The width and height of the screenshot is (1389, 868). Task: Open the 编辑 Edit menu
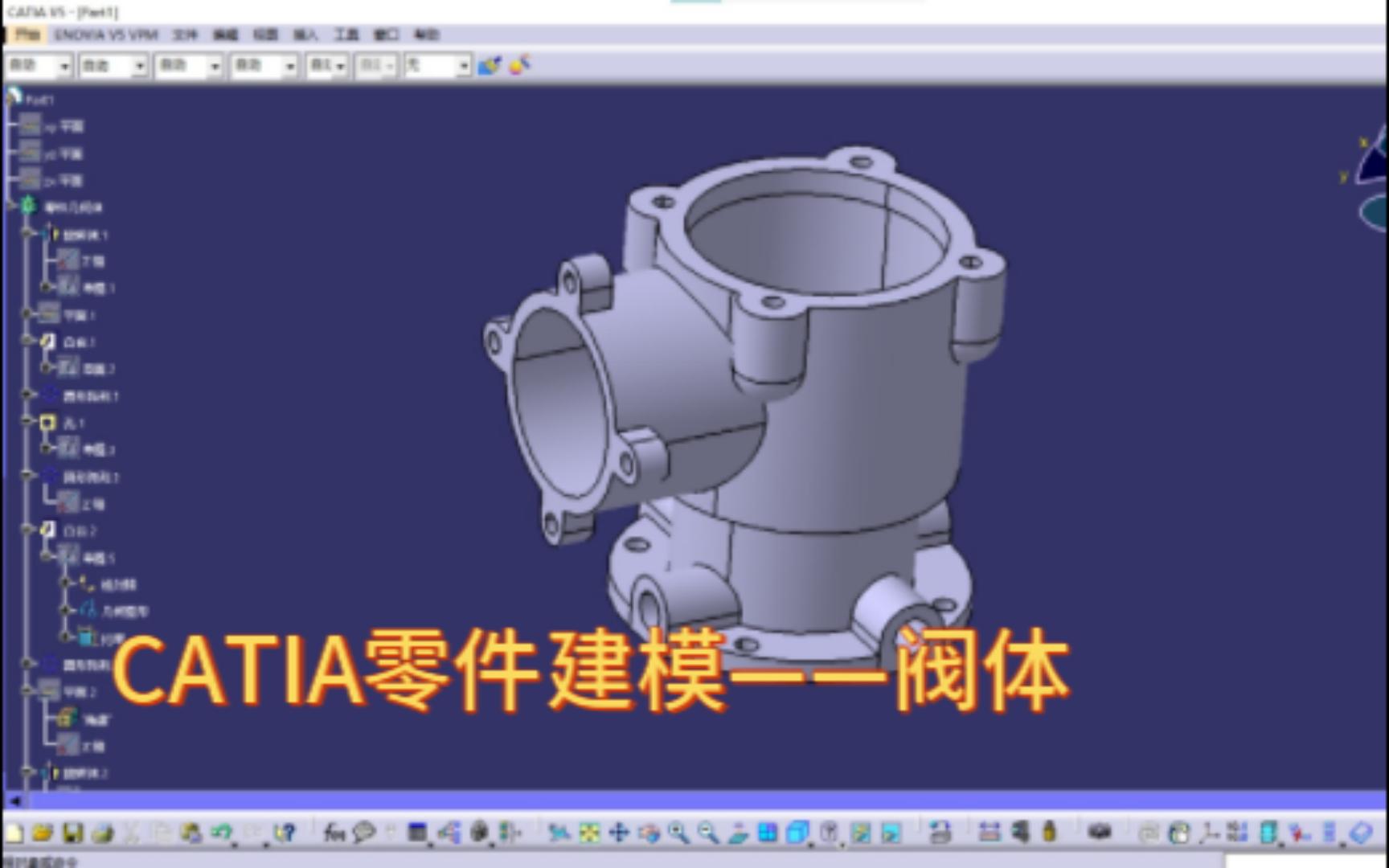click(225, 35)
